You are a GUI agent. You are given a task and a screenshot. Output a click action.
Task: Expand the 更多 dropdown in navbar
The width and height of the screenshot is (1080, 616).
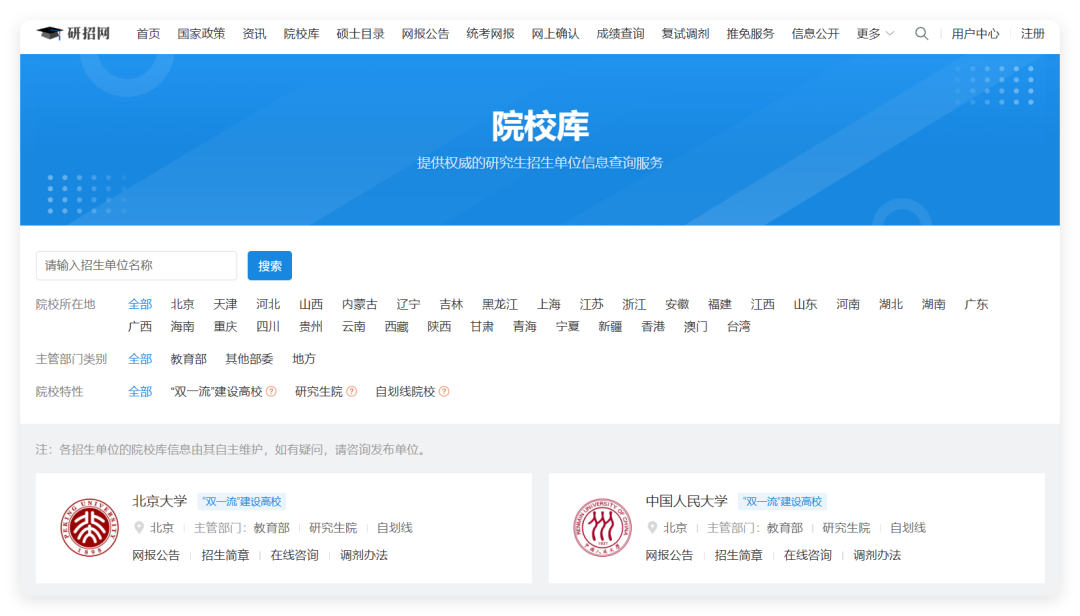click(x=875, y=33)
